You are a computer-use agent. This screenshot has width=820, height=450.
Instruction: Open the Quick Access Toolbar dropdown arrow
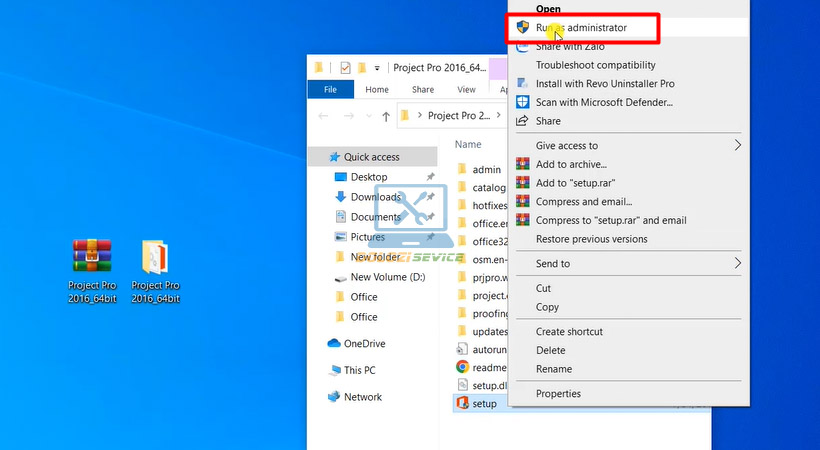point(377,69)
